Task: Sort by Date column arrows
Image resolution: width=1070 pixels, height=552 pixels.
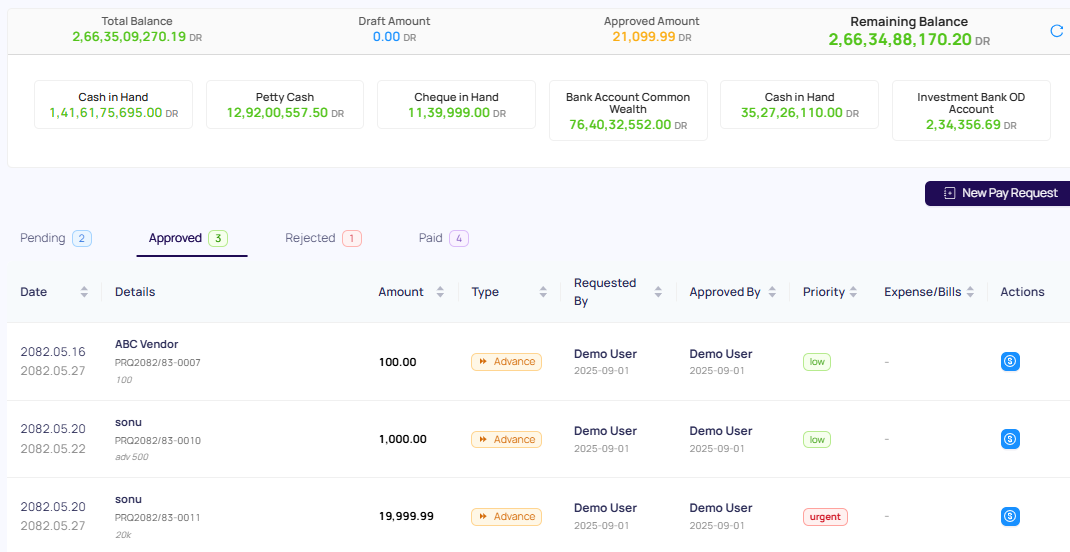Action: point(84,292)
